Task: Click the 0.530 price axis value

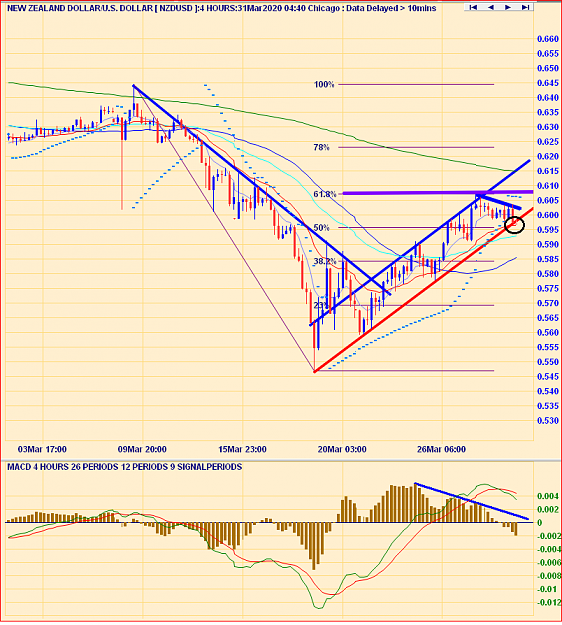Action: pos(548,421)
